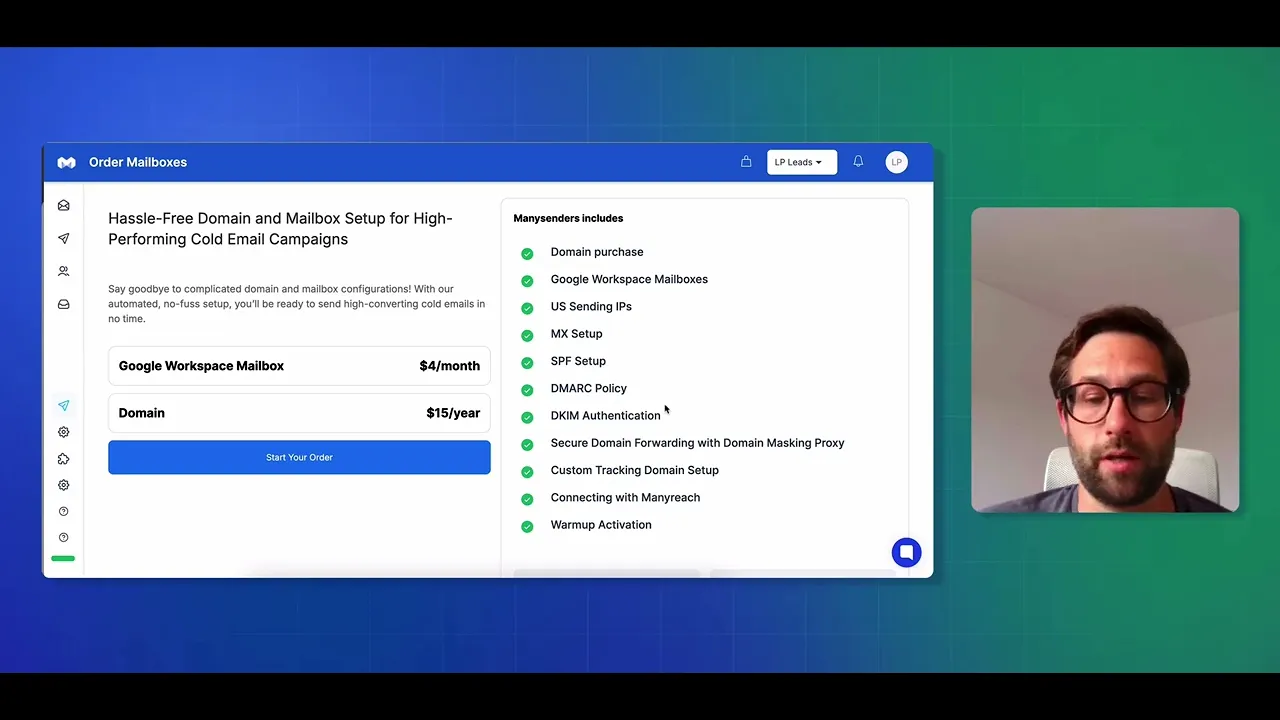Click the green check beside Secure Domain Forwarding
Image resolution: width=1280 pixels, height=720 pixels.
coord(527,444)
